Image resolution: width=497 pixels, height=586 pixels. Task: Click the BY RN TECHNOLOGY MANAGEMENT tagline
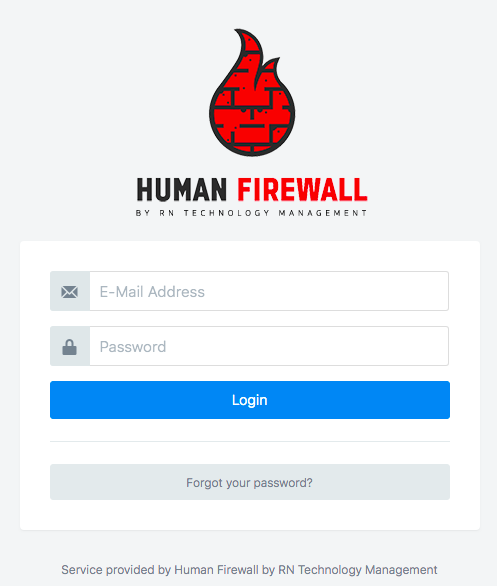click(x=251, y=213)
